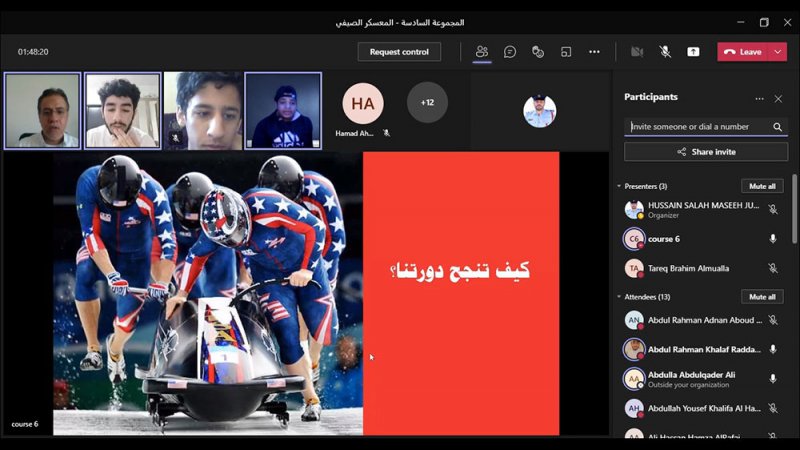Show the +12 more participants bubble
The image size is (800, 450).
click(427, 103)
